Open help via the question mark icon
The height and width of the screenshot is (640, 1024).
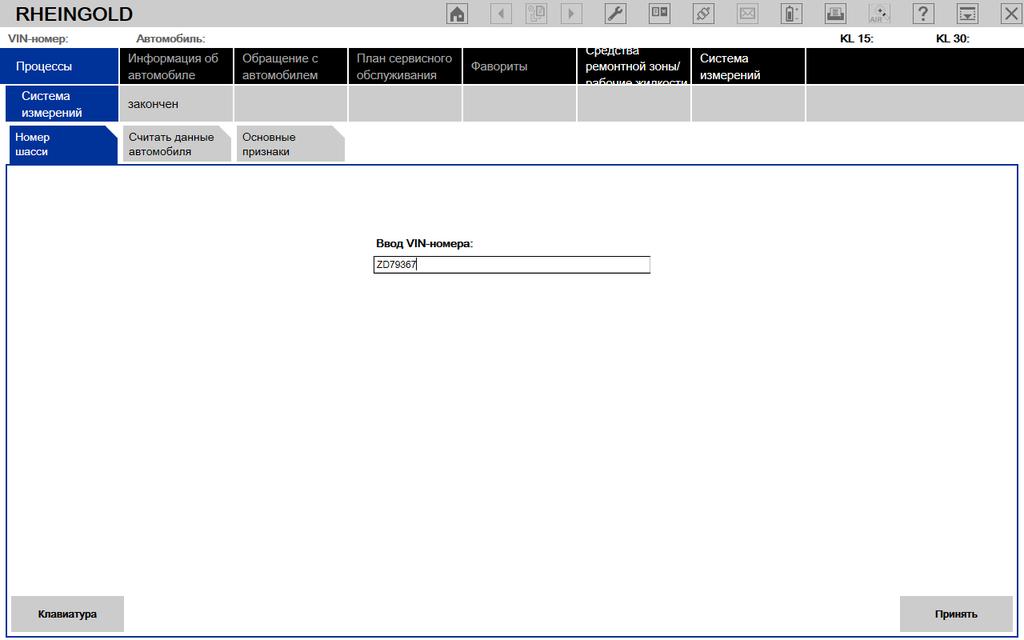tap(924, 14)
